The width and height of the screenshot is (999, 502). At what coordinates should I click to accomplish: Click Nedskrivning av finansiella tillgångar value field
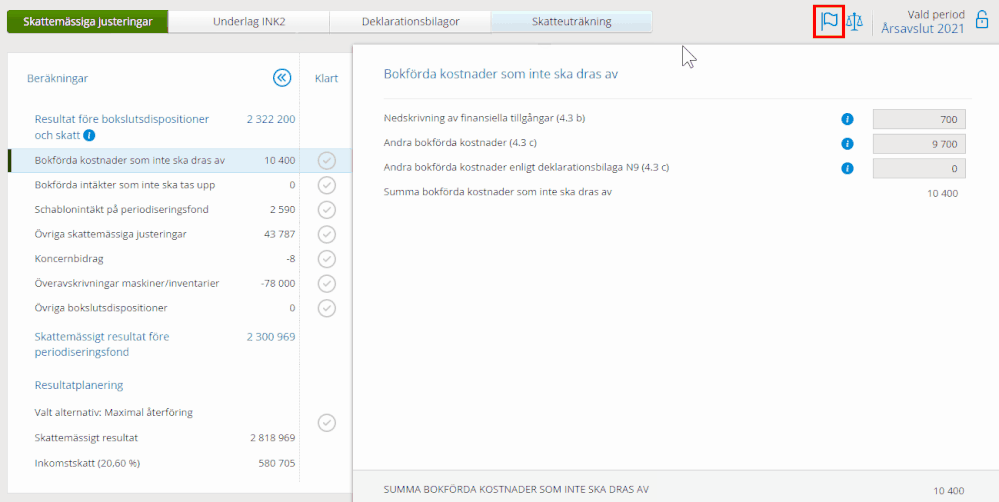point(919,119)
